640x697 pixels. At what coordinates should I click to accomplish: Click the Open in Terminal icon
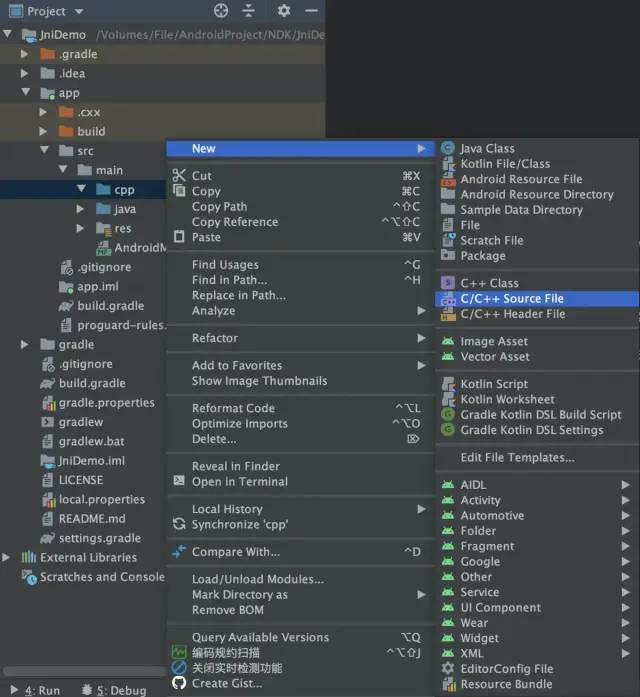point(179,482)
